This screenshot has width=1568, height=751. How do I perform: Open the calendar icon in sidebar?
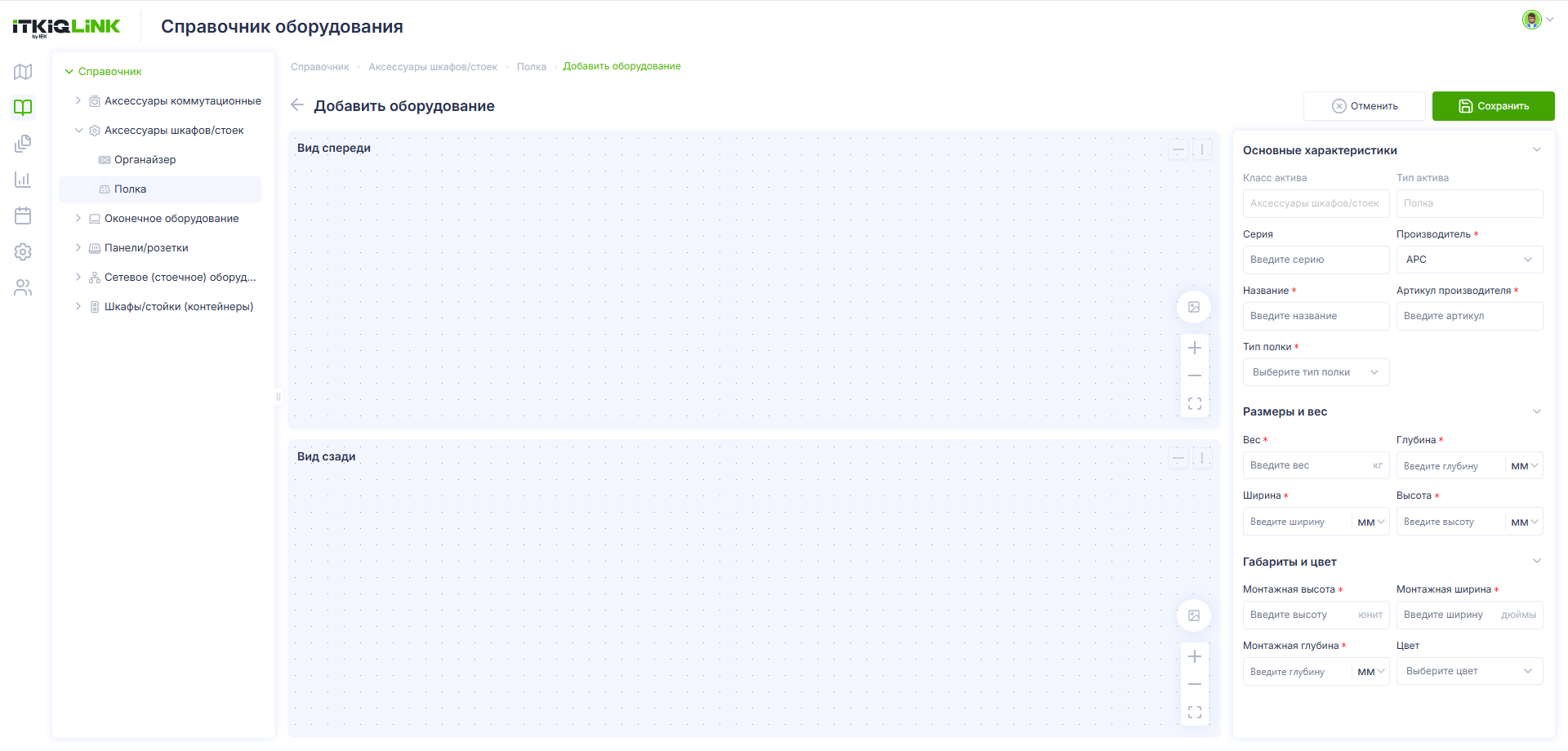click(23, 216)
